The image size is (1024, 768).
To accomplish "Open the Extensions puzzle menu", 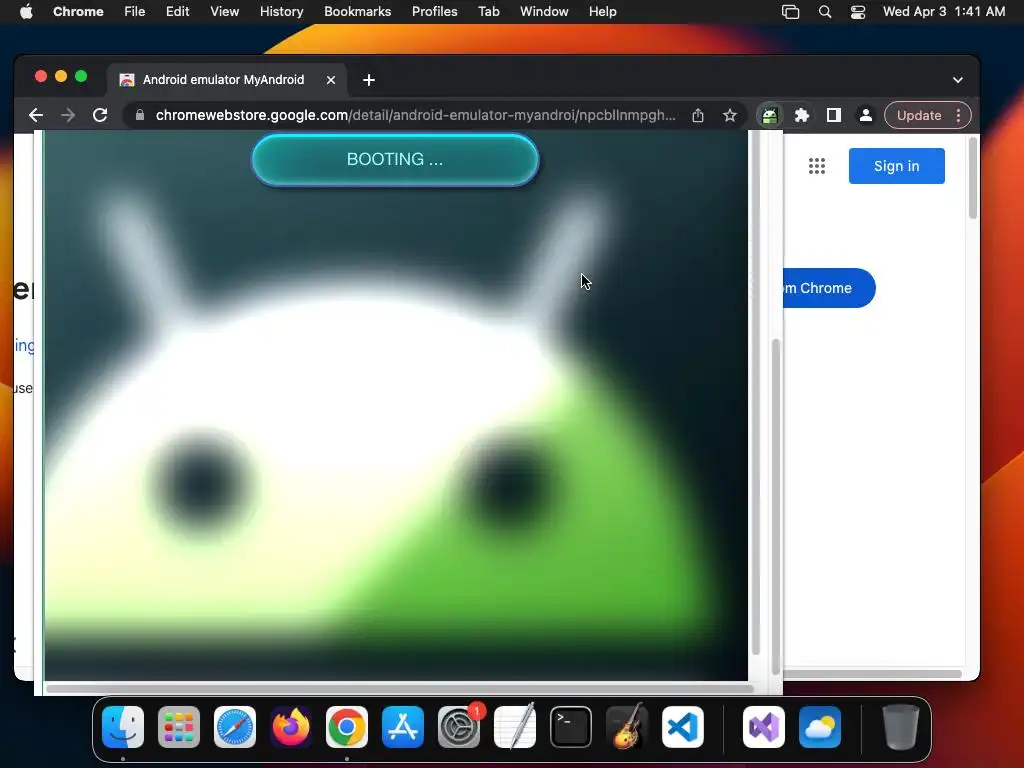I will point(802,116).
